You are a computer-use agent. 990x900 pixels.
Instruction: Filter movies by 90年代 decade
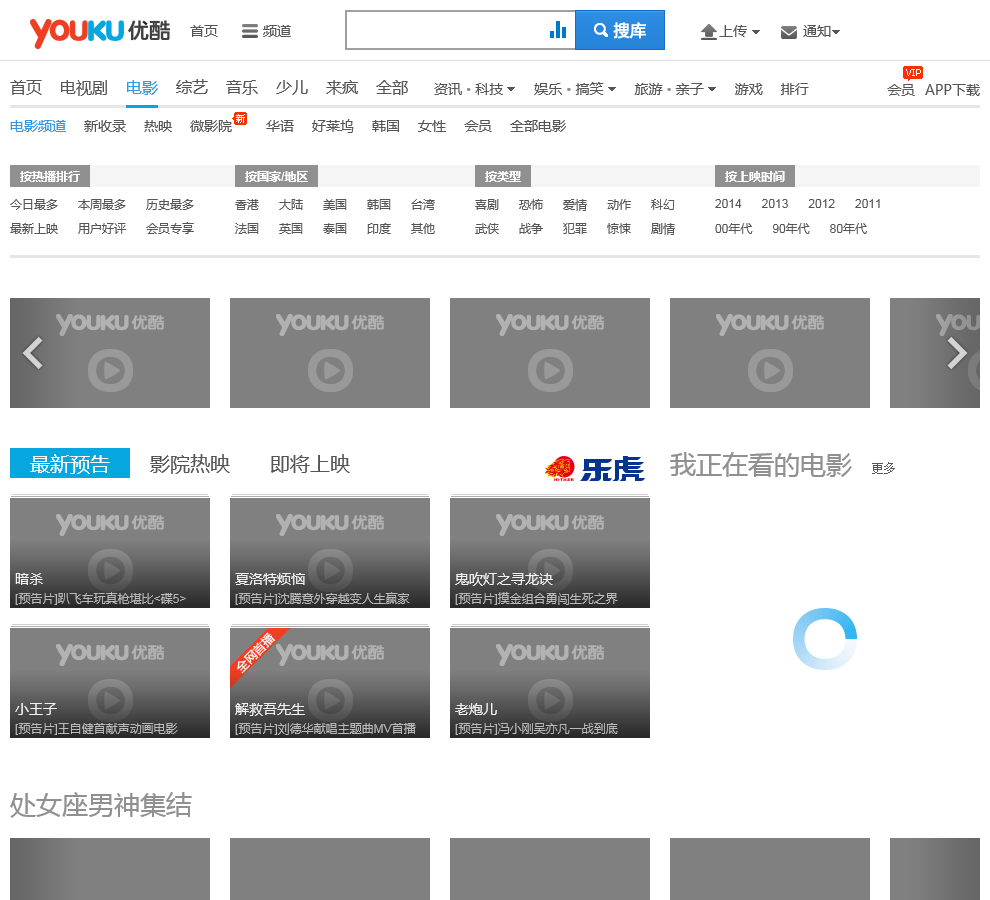pos(790,229)
